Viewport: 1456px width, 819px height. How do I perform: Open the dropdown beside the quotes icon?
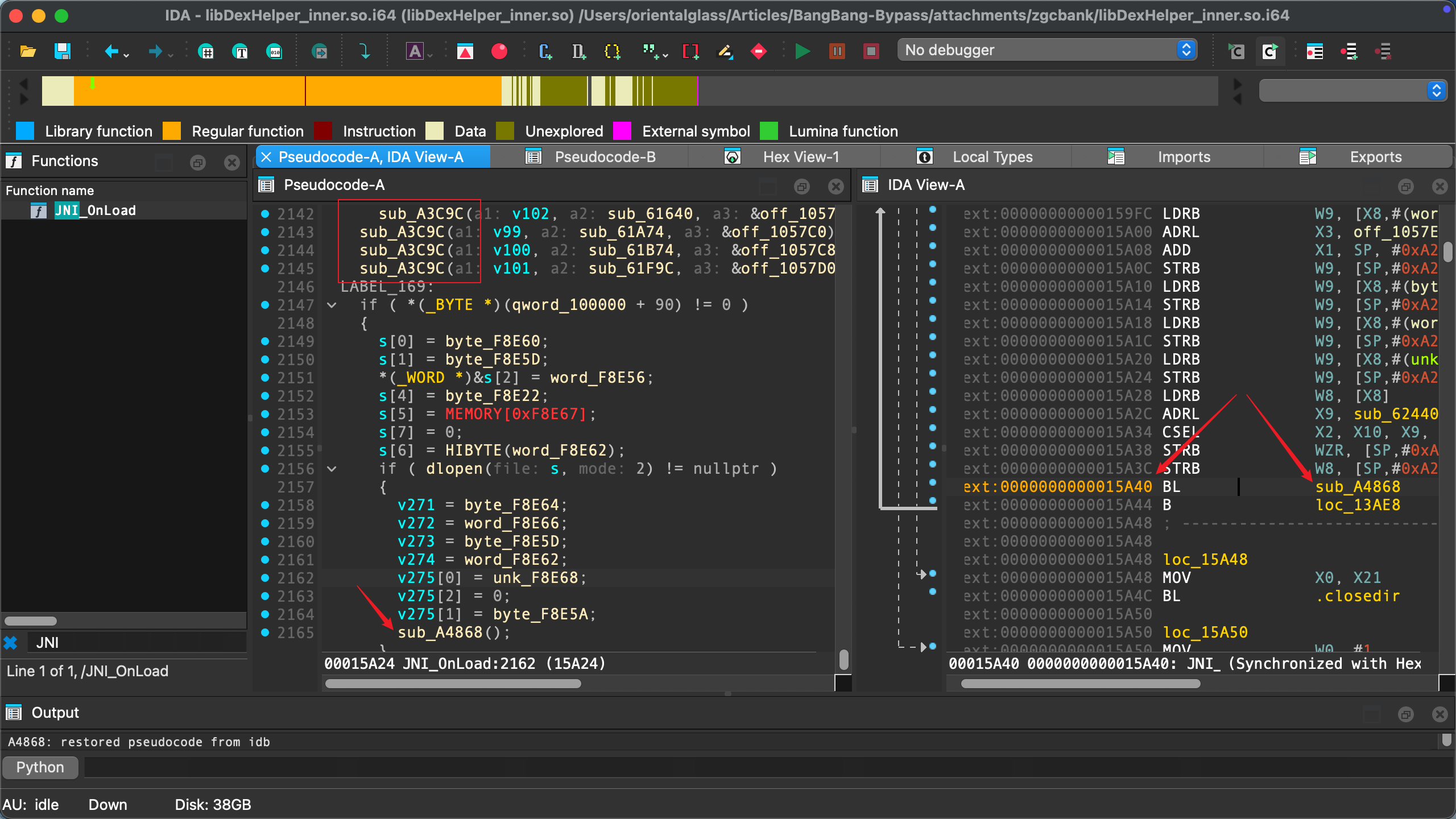(x=665, y=55)
